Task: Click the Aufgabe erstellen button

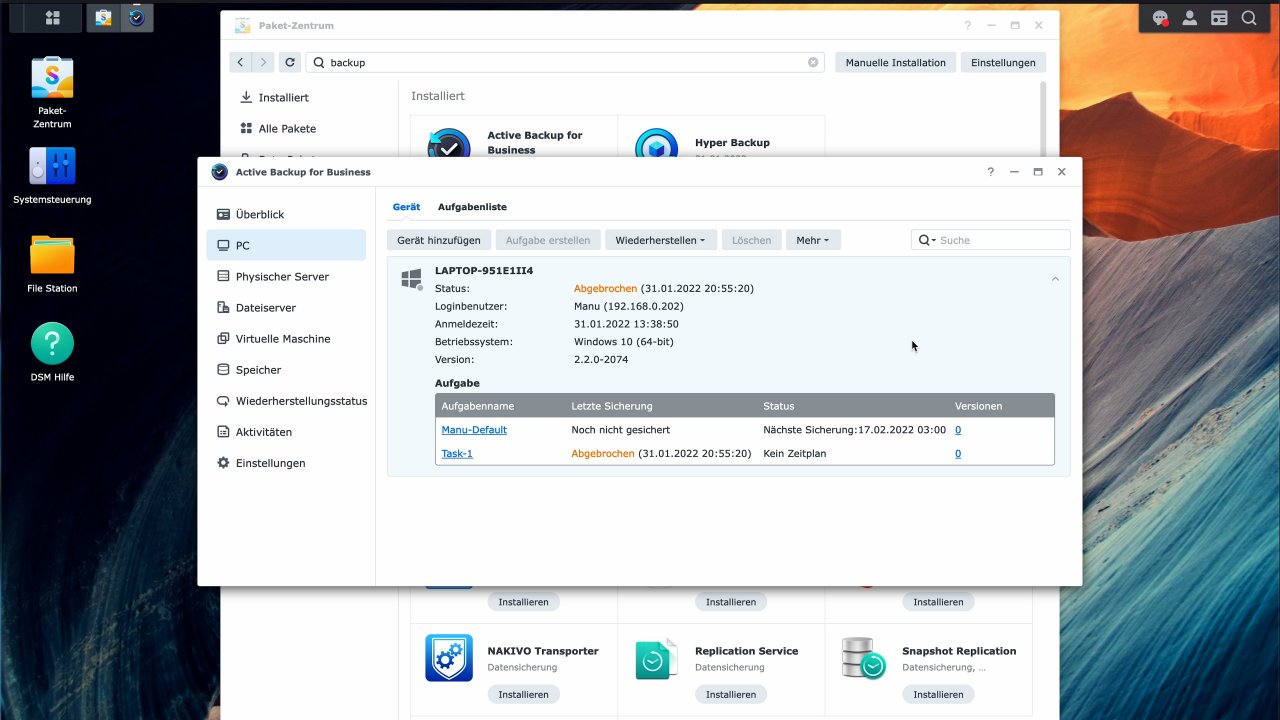Action: click(548, 240)
